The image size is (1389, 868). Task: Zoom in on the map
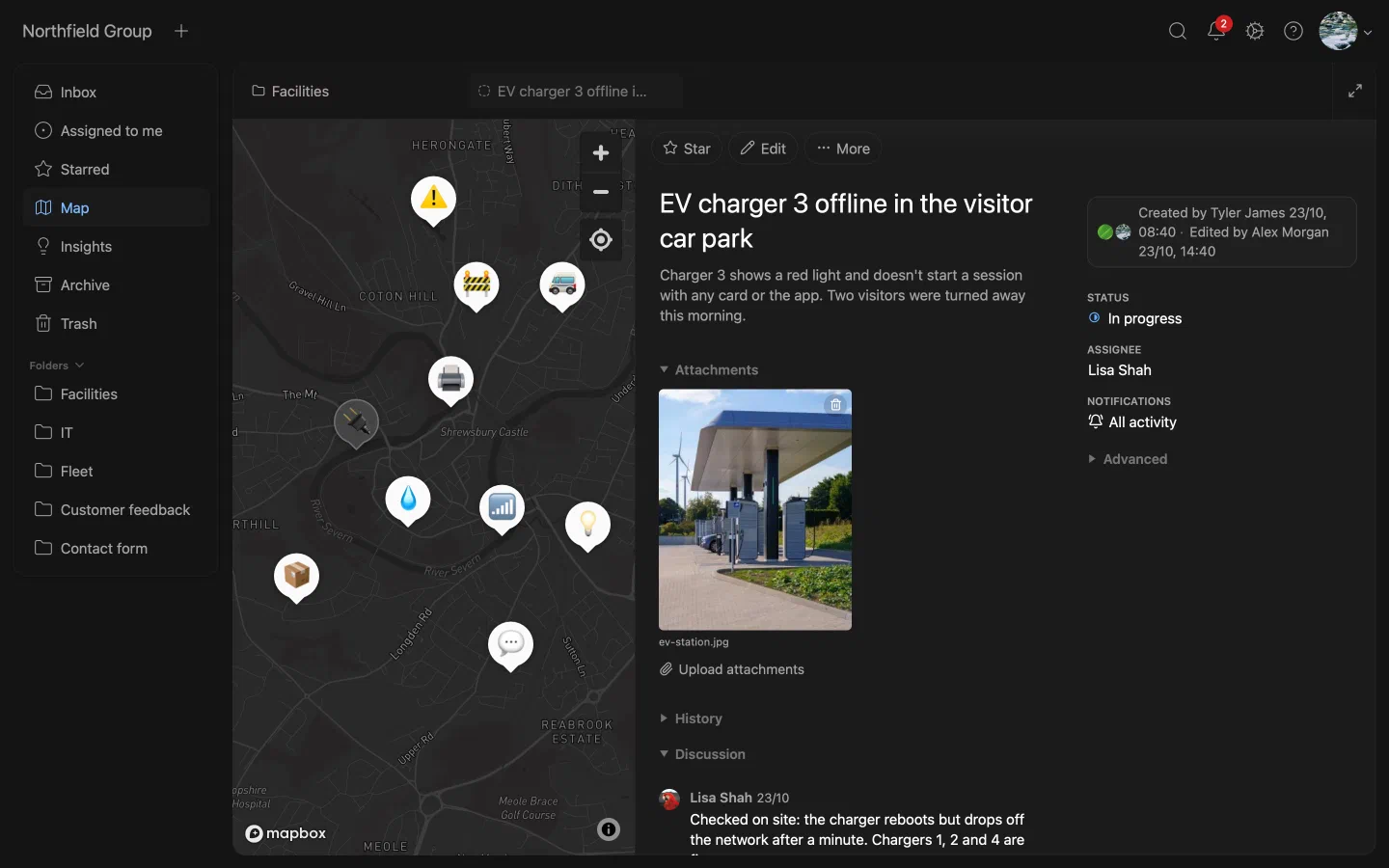601,153
